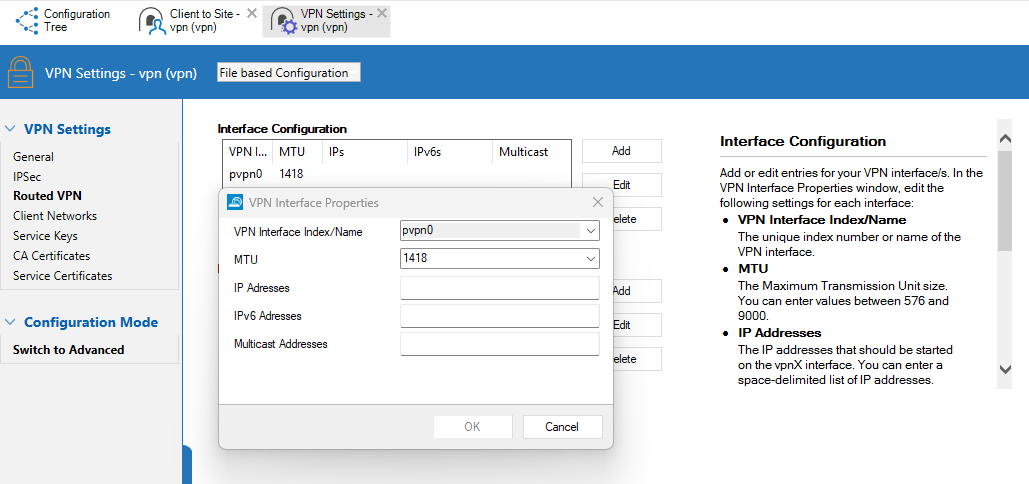
Task: Collapse the VPN Settings section
Action: 11,129
